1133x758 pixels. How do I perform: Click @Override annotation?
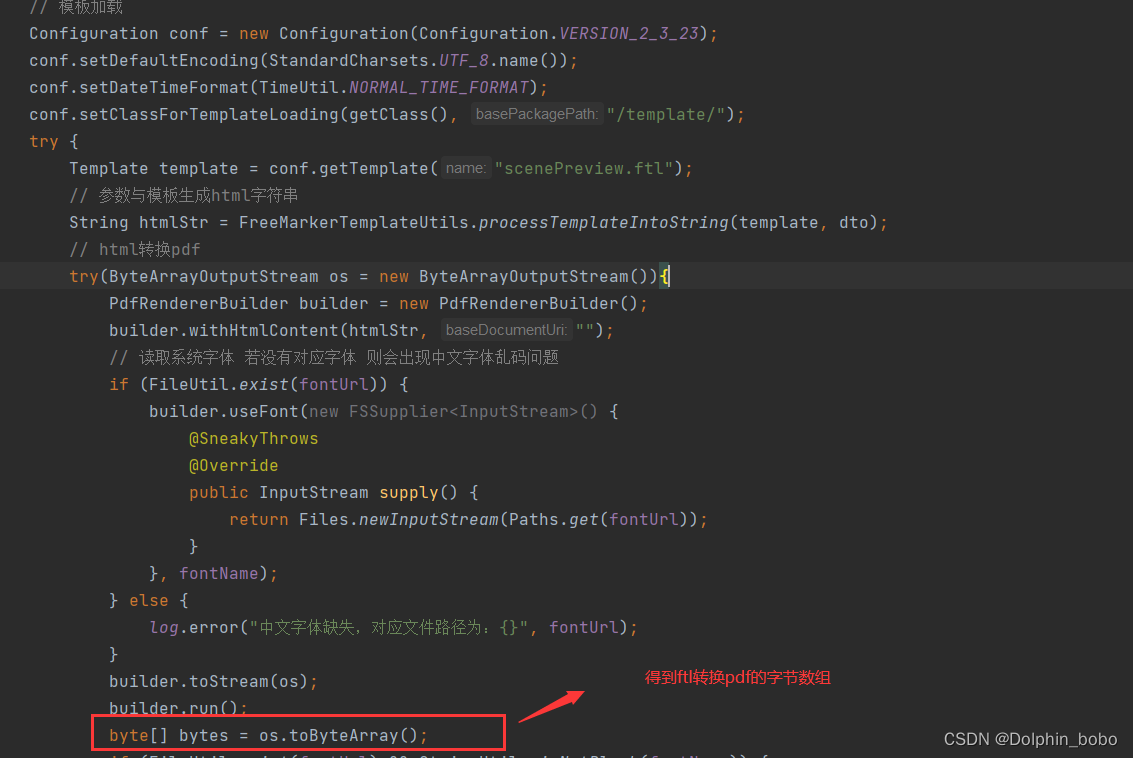(233, 465)
